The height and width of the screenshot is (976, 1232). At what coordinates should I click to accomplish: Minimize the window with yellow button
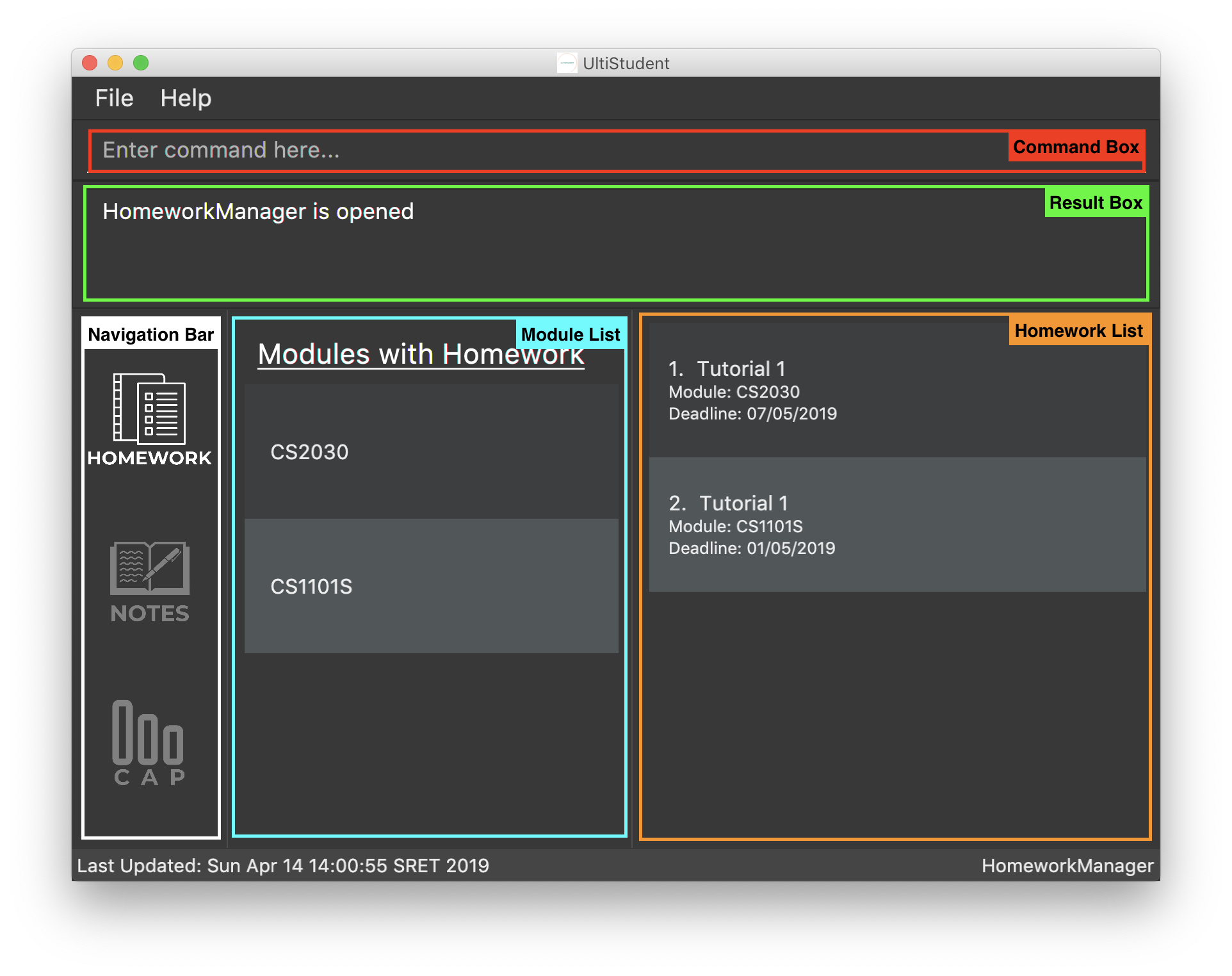pyautogui.click(x=115, y=63)
